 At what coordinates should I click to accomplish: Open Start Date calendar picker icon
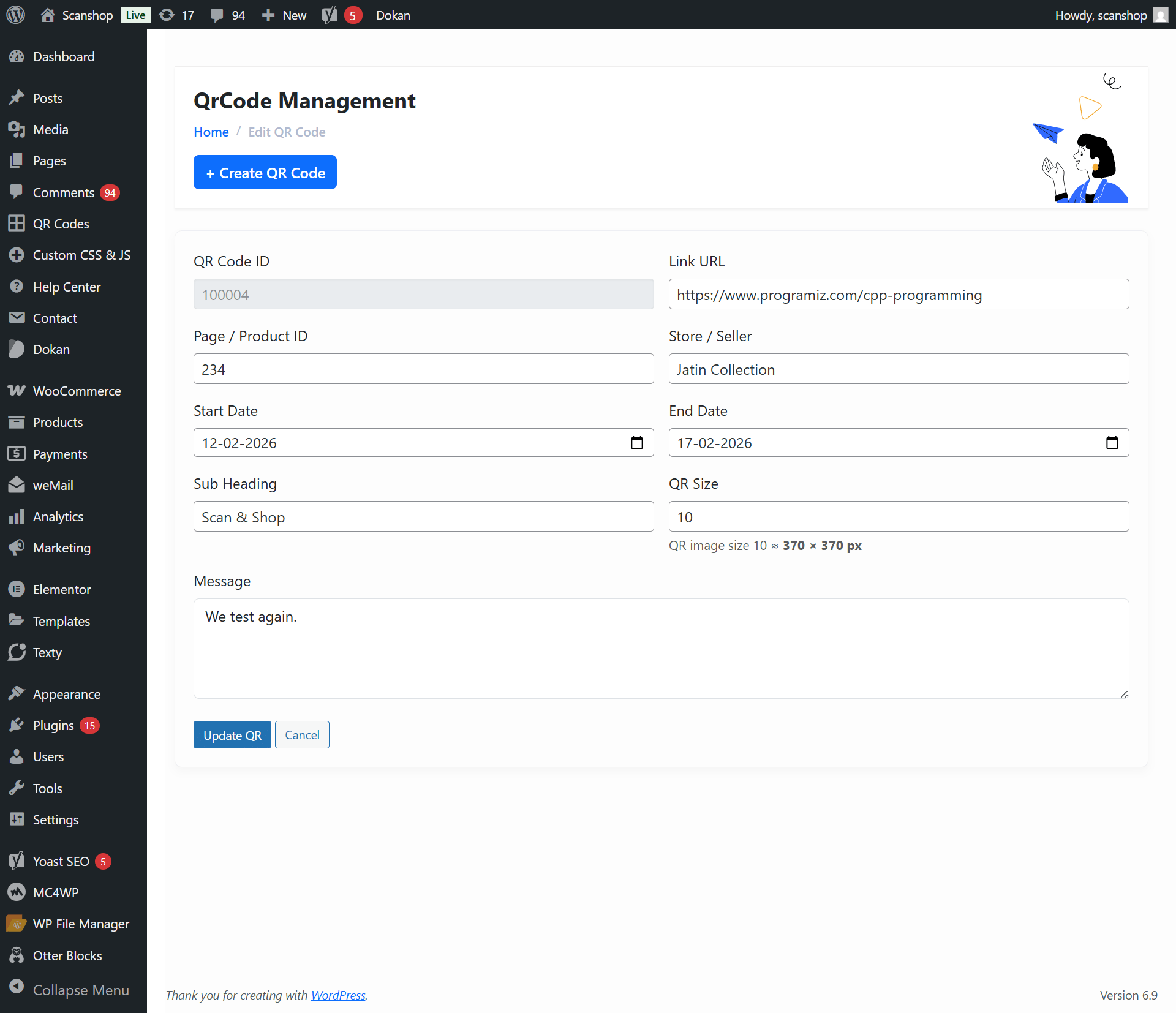[636, 443]
